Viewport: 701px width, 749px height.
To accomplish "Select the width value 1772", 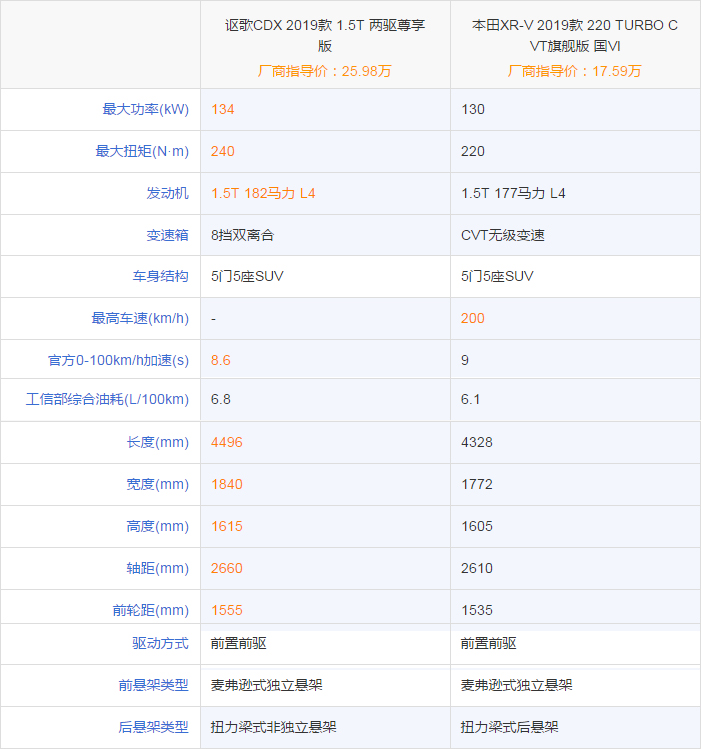I will (477, 484).
